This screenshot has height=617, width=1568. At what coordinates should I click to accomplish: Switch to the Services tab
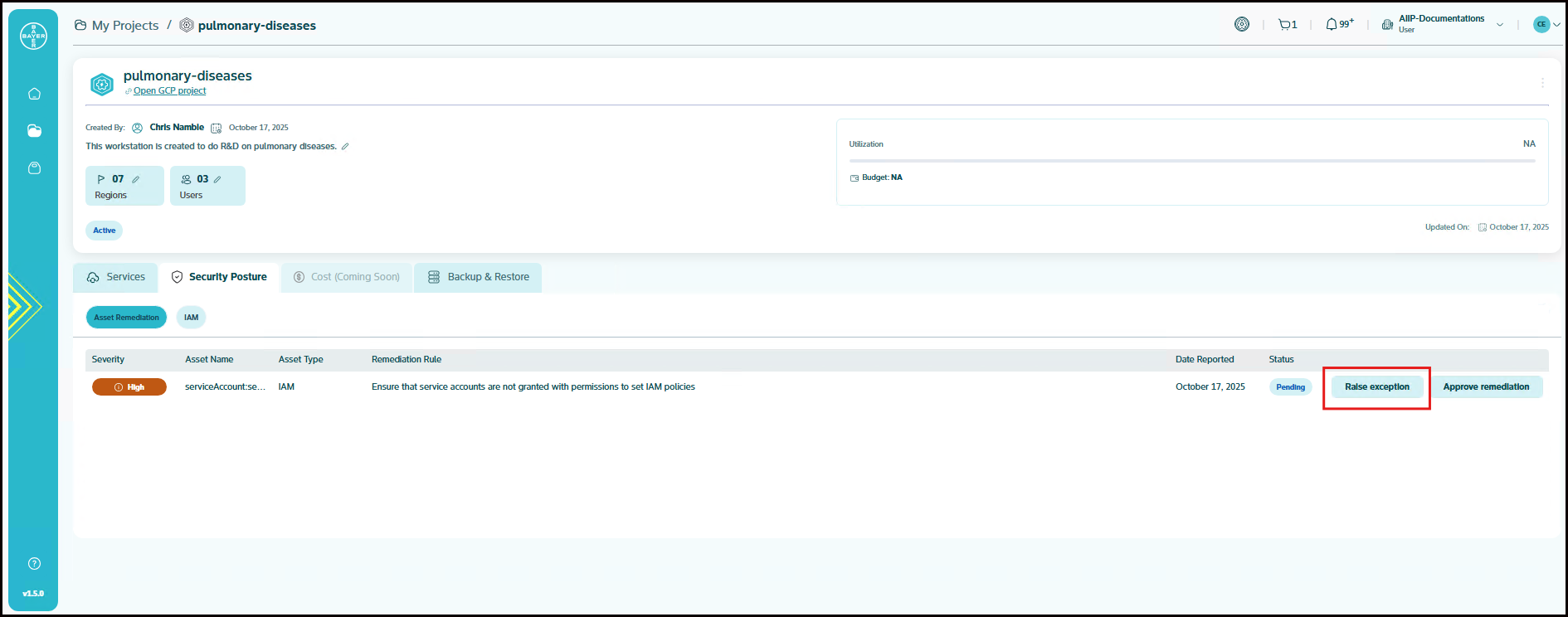(116, 277)
